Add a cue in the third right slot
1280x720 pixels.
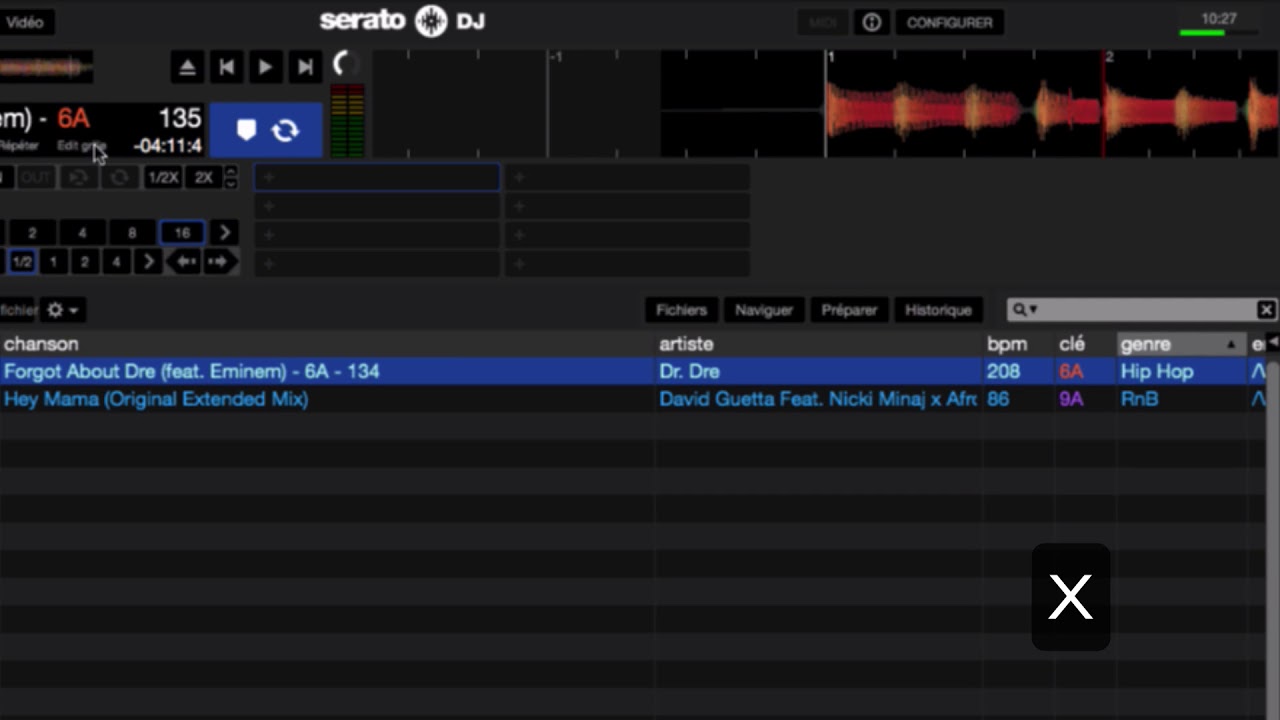628,235
